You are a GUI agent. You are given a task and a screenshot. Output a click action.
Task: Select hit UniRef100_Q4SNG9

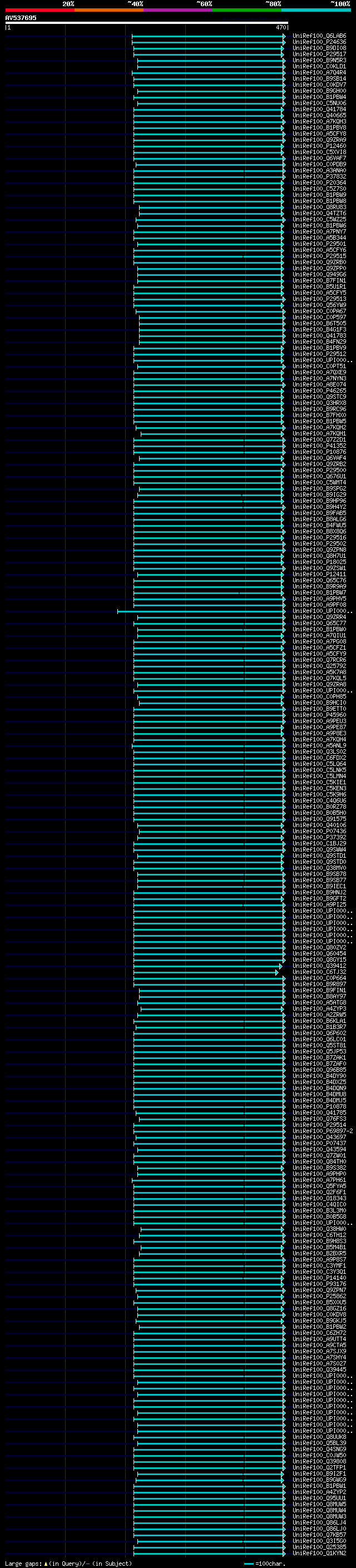coord(319,1450)
